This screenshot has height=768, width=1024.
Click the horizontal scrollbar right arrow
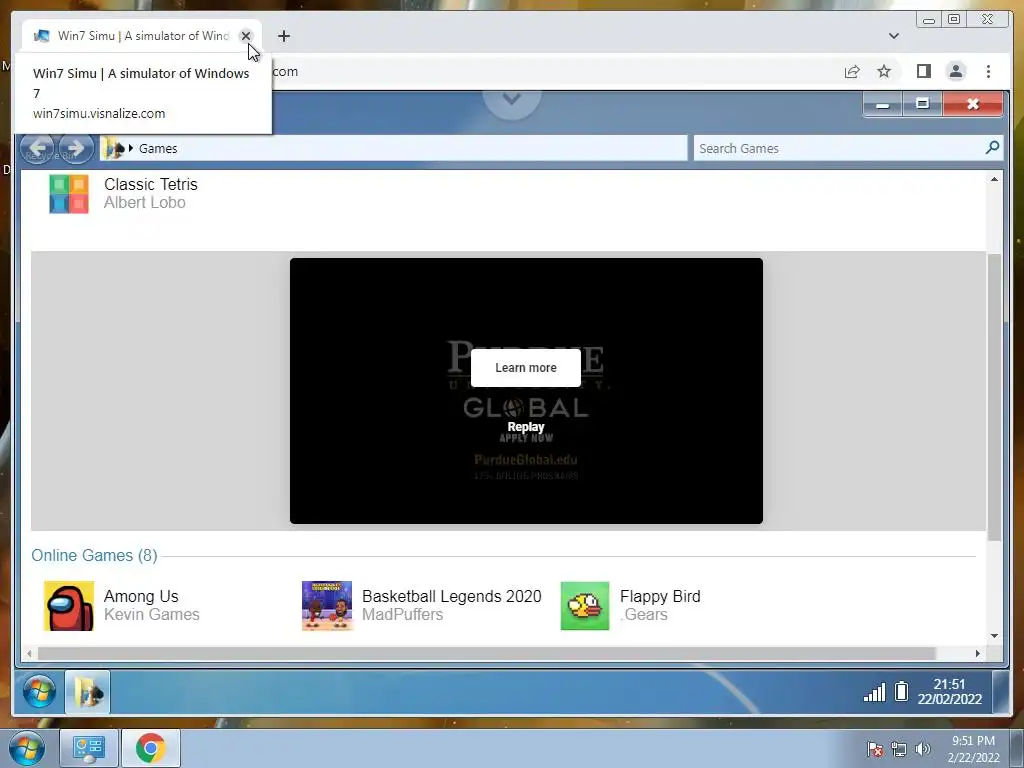978,654
